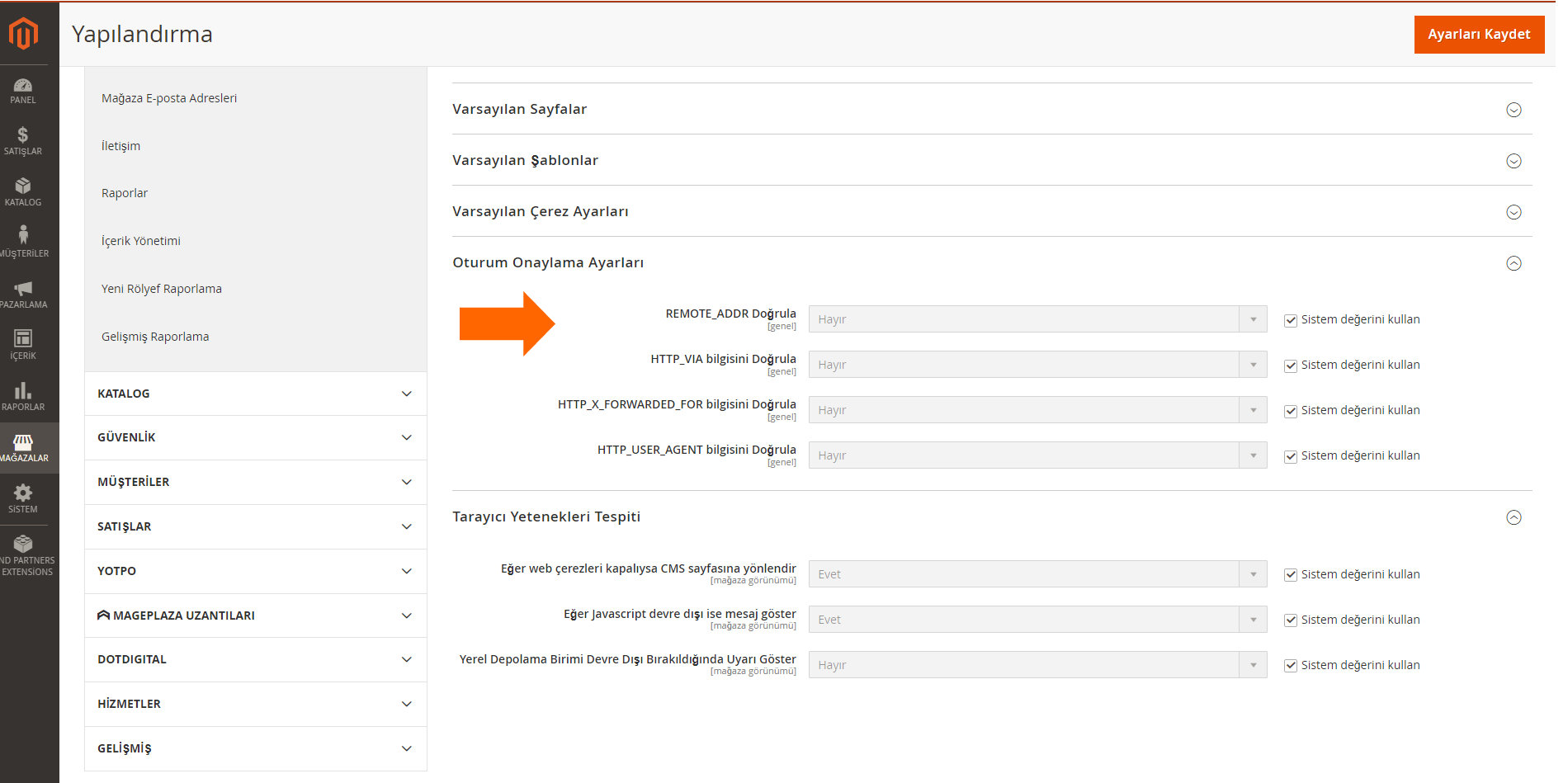Image resolution: width=1568 pixels, height=783 pixels.
Task: Select the İletişim menu item
Action: pos(120,146)
